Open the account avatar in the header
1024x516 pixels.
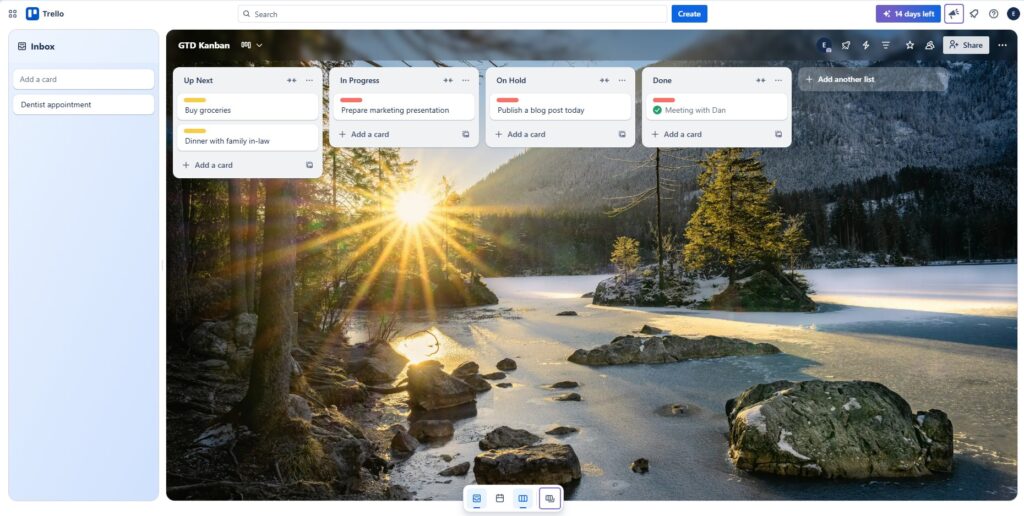click(x=1013, y=14)
